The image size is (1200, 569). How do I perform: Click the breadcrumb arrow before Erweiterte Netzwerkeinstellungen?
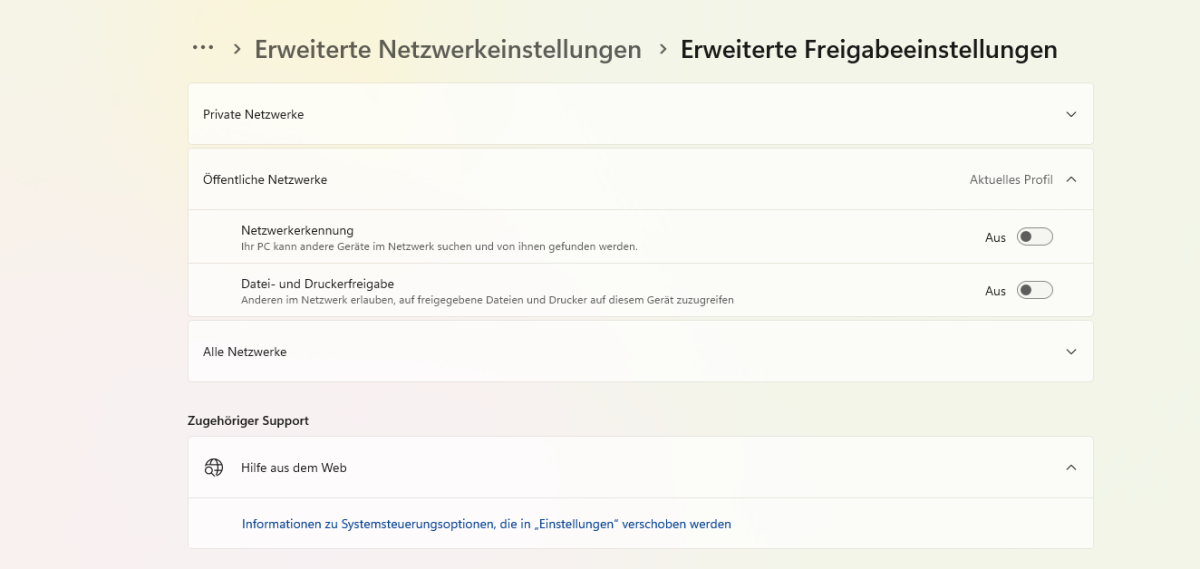pos(237,49)
